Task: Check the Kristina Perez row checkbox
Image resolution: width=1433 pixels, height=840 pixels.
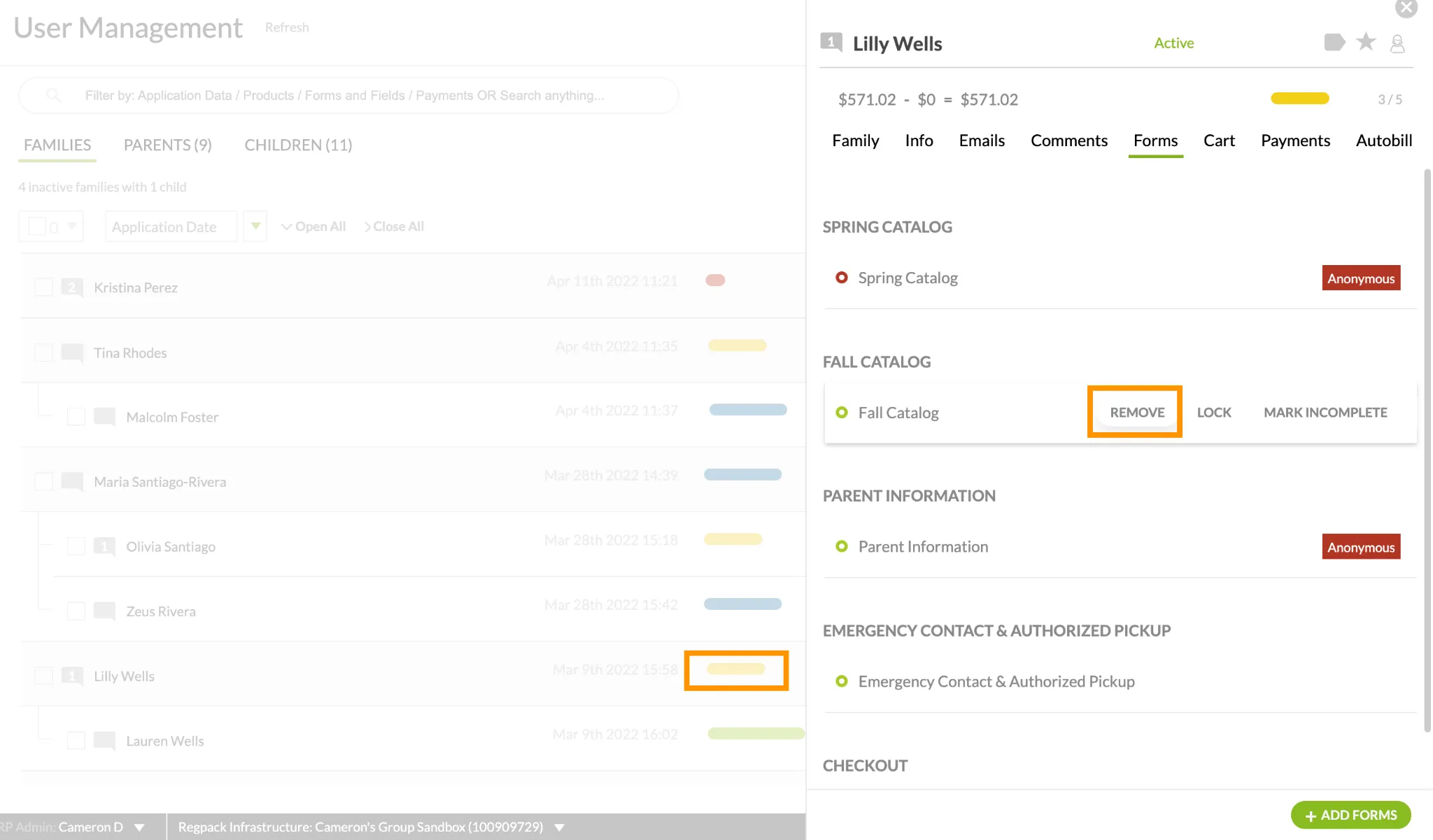Action: pos(43,287)
